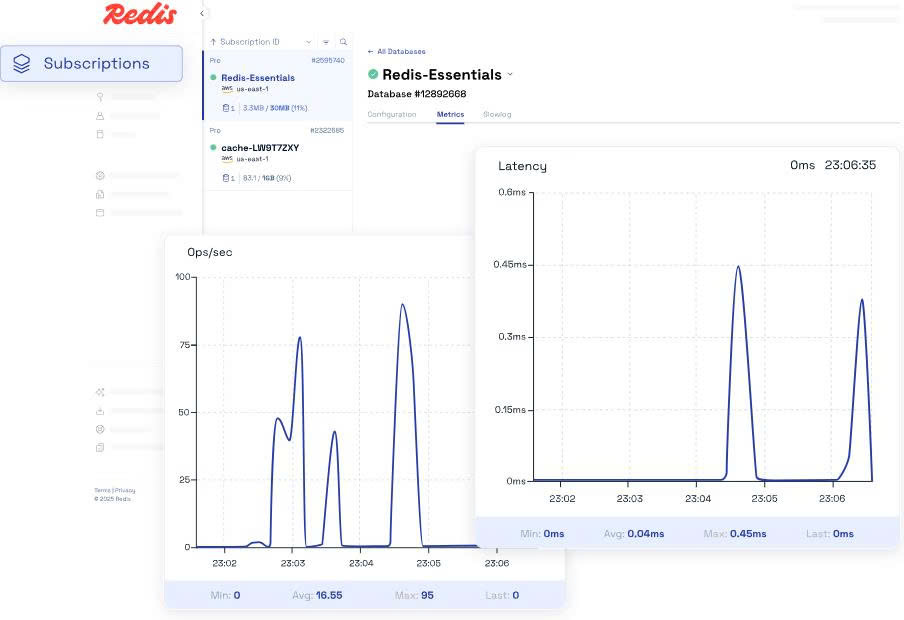Click the green active status checkmark icon
The width and height of the screenshot is (904, 620).
(x=373, y=74)
